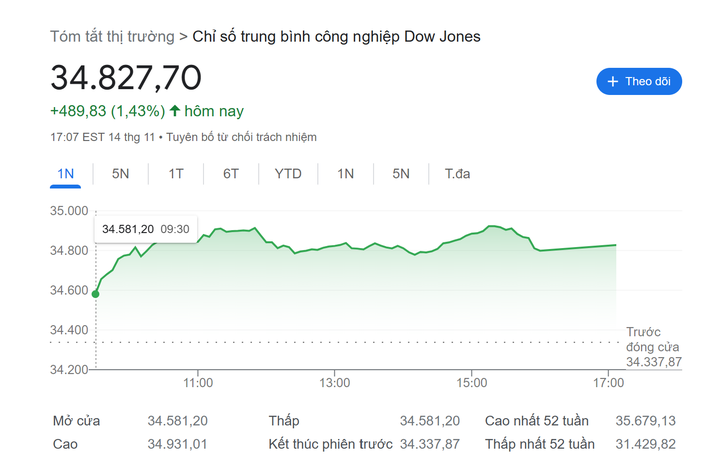The image size is (720, 470).
Task: Select the 1N tab right after YTD
Action: point(346,174)
